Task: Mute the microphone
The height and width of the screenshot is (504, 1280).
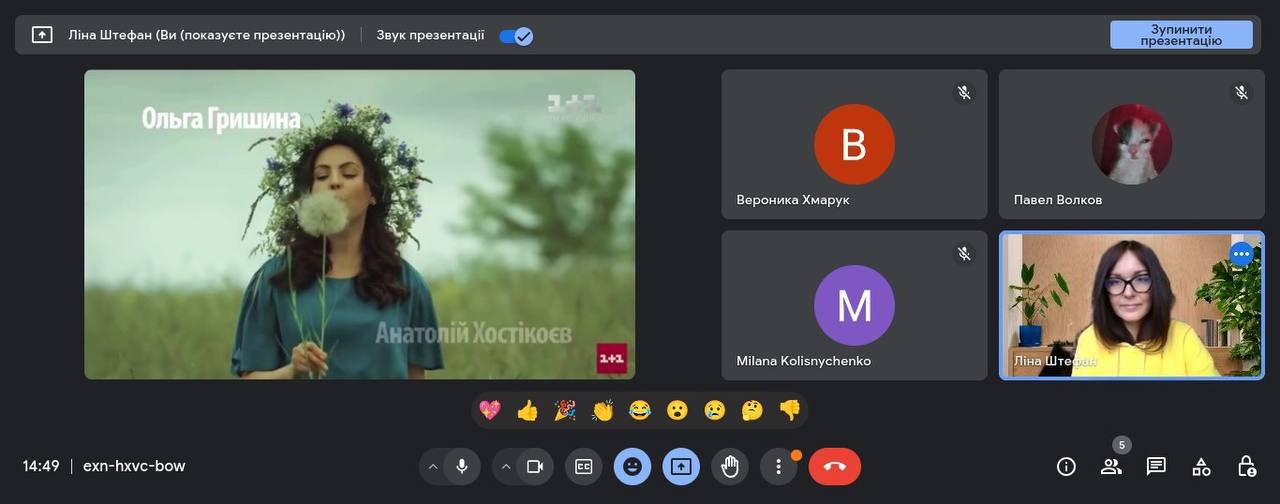Action: pos(461,466)
